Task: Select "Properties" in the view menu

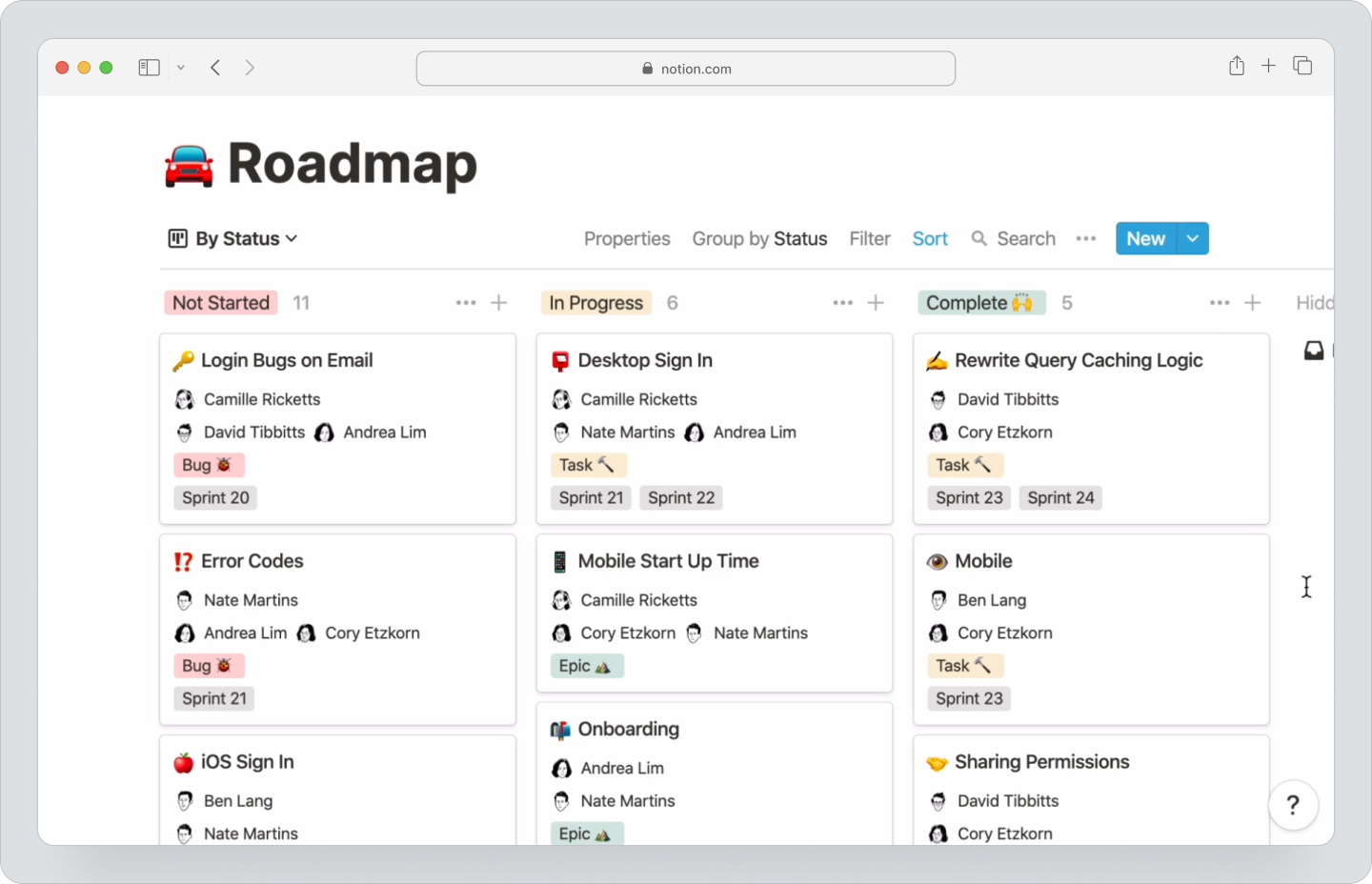Action: pos(626,238)
